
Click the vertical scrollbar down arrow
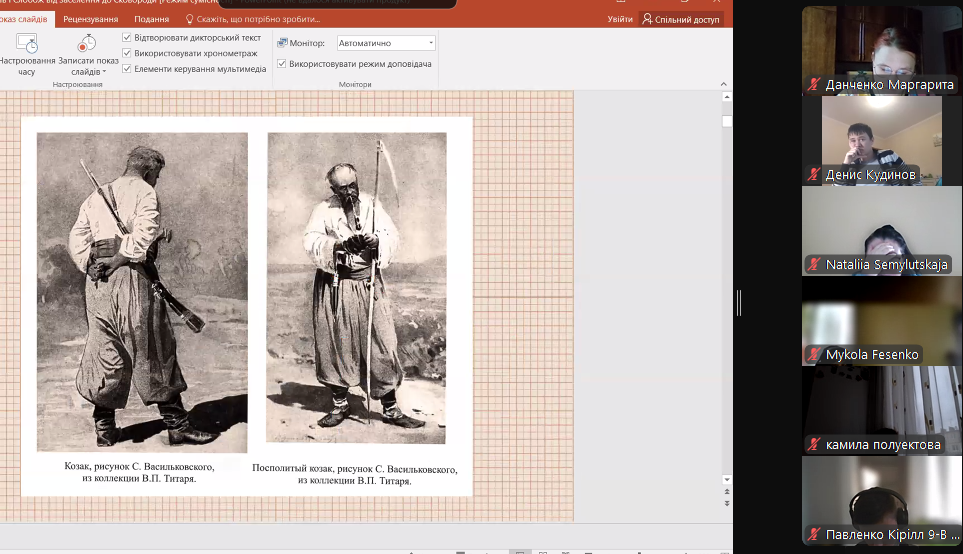[727, 480]
